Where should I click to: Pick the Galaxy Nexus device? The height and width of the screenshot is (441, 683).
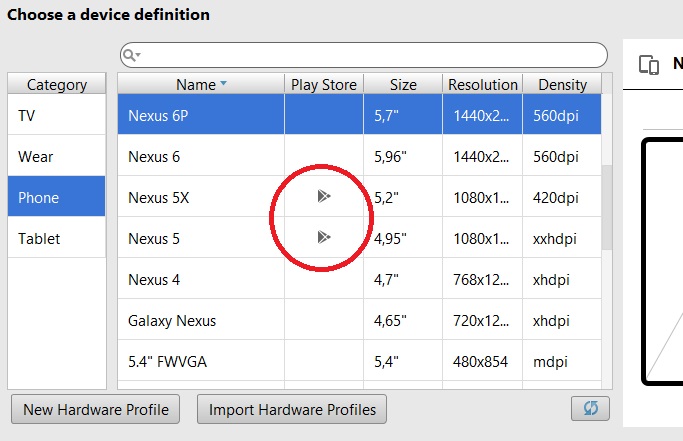tap(200, 321)
